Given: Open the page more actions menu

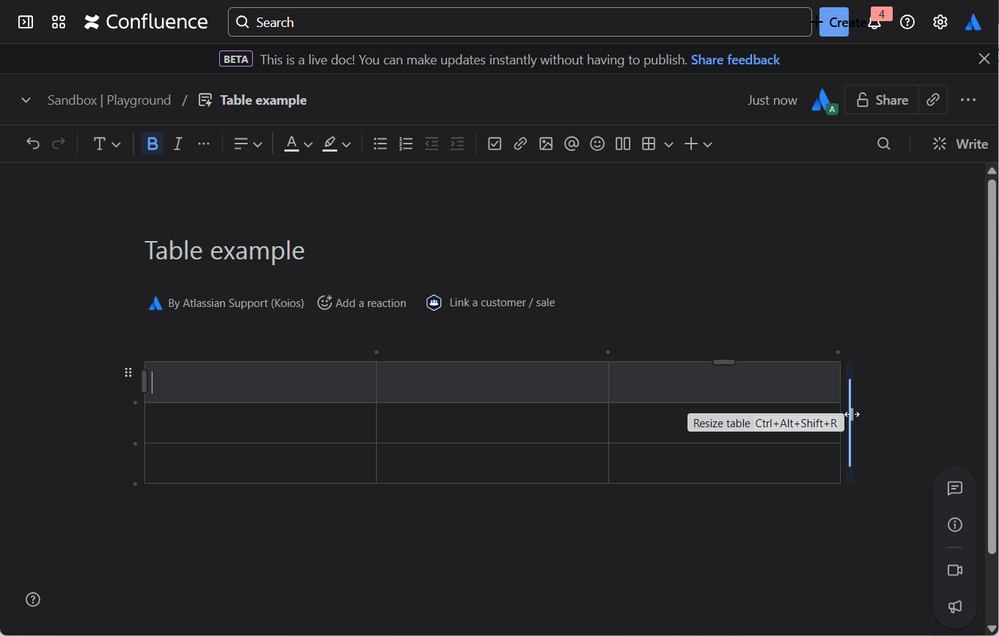Looking at the screenshot, I should pos(968,100).
